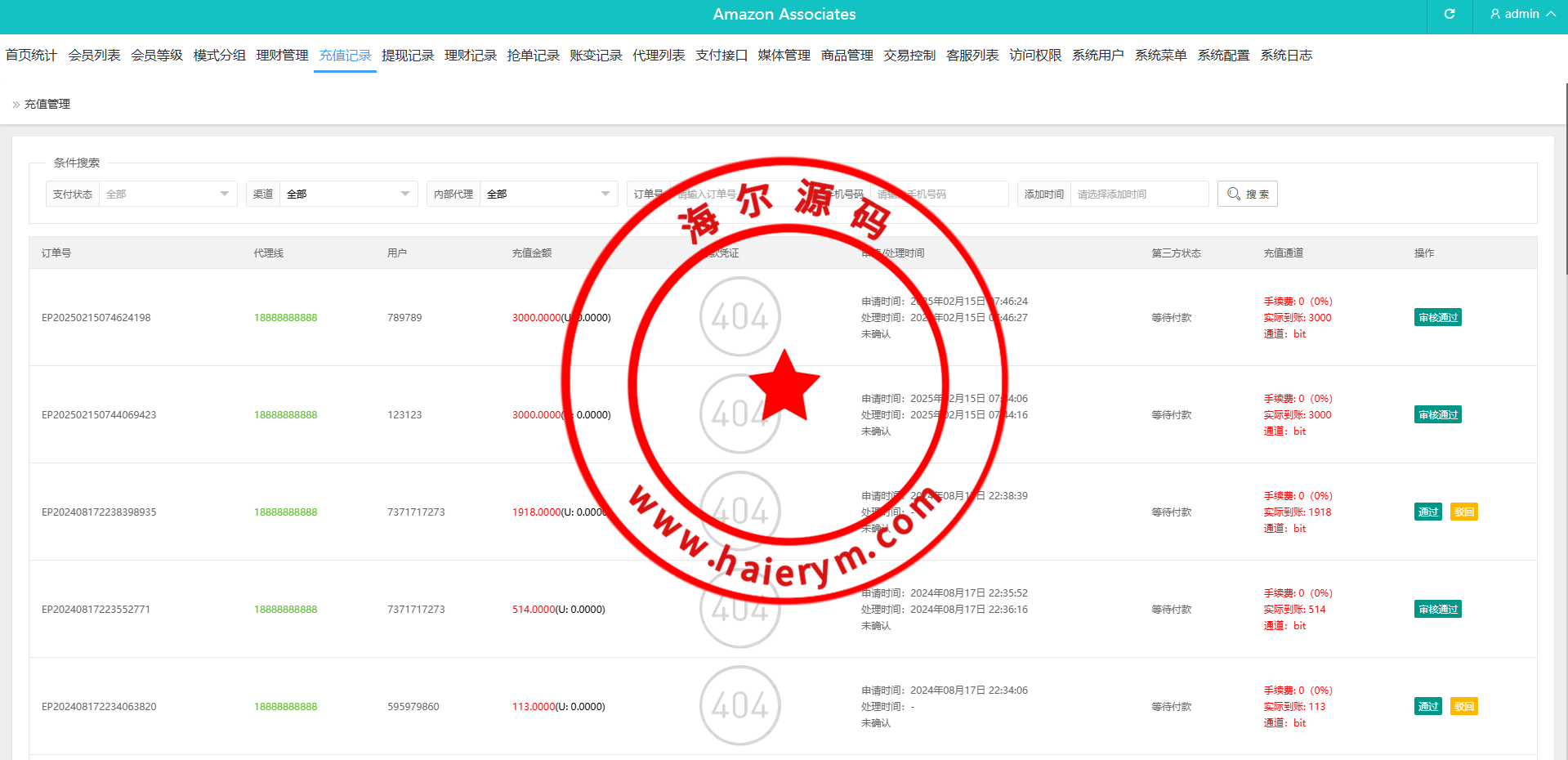
Task: Open the 系统日志 tab
Action: [1285, 56]
